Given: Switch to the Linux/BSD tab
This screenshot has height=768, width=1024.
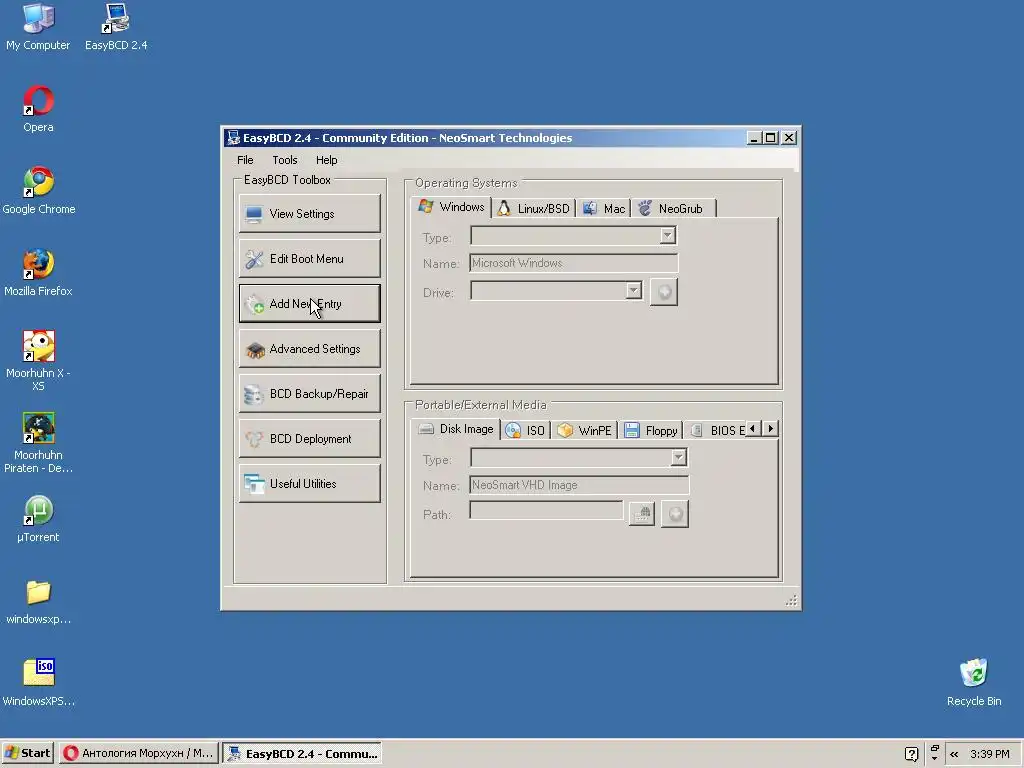Looking at the screenshot, I should pyautogui.click(x=534, y=209).
